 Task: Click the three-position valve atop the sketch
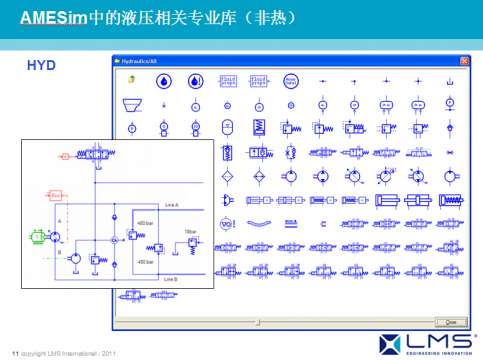pos(96,154)
